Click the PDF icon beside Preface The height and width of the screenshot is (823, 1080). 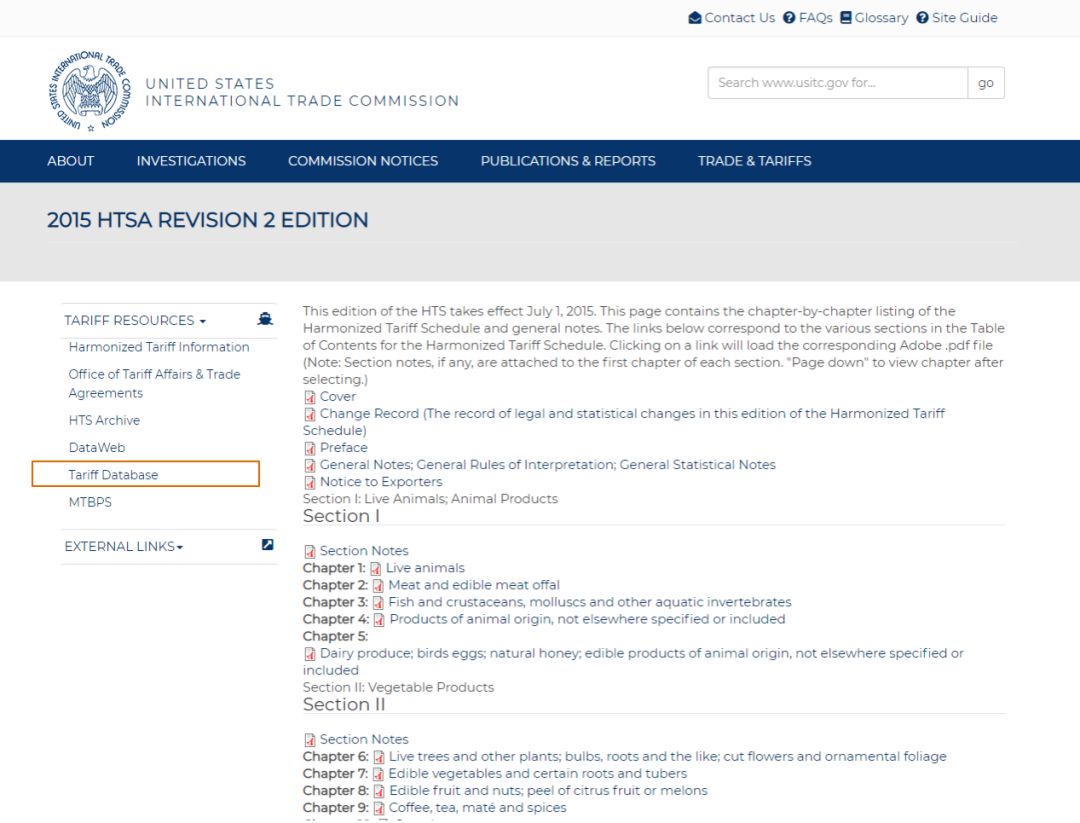pyautogui.click(x=310, y=448)
